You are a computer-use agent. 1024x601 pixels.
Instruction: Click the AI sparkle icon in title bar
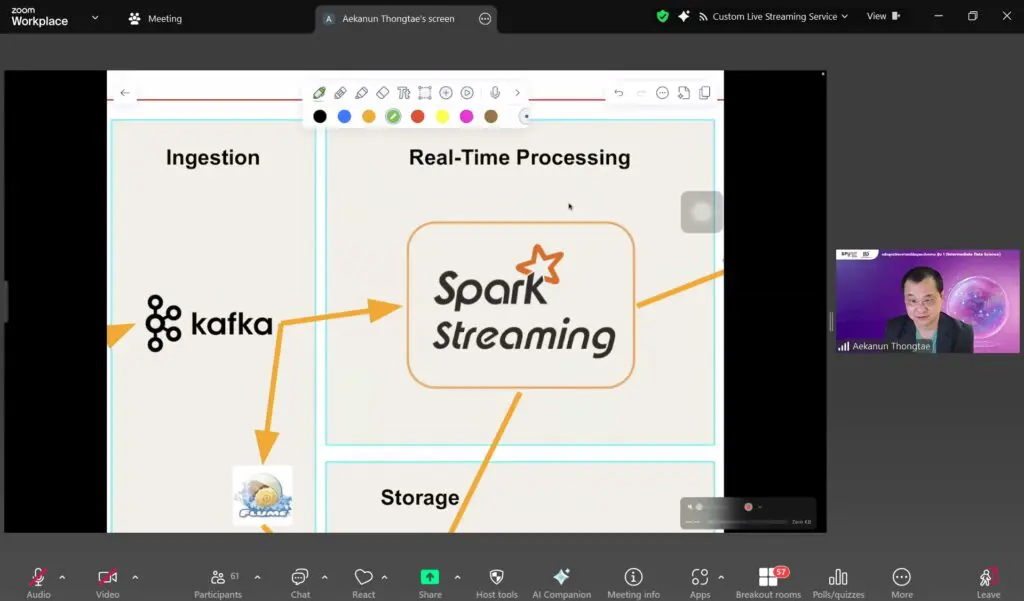tap(683, 16)
